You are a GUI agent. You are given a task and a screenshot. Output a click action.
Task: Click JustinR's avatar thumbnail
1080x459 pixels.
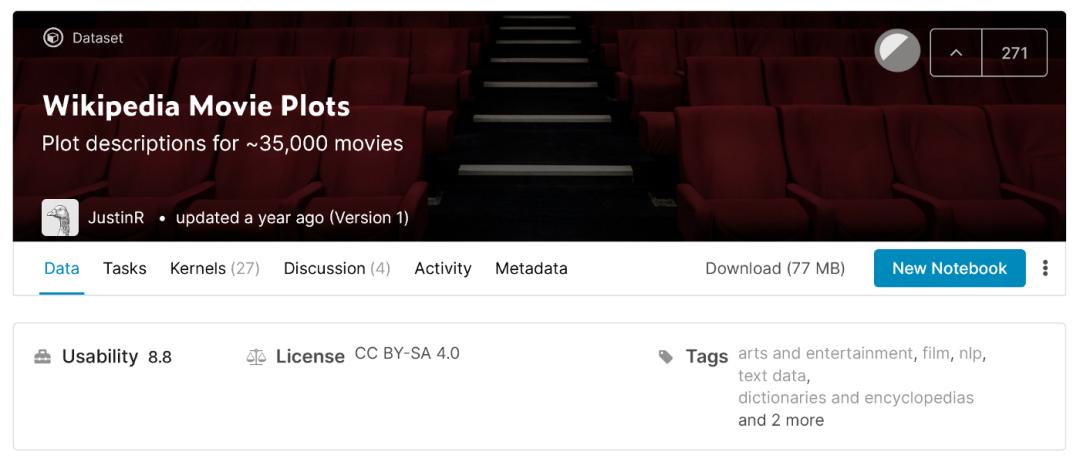tap(60, 217)
